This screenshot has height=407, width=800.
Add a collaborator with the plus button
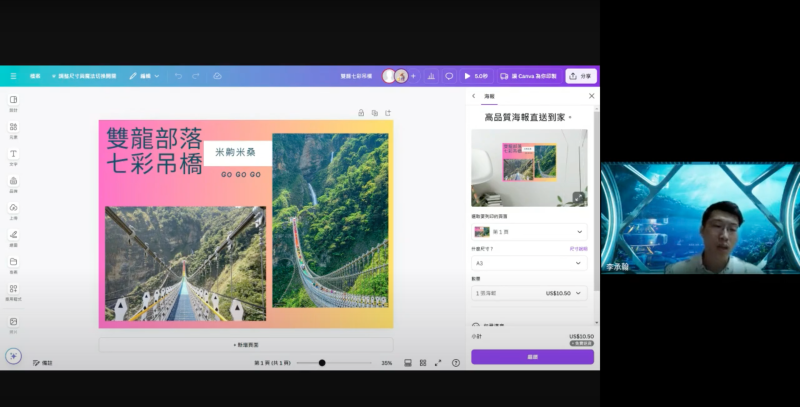[x=413, y=76]
